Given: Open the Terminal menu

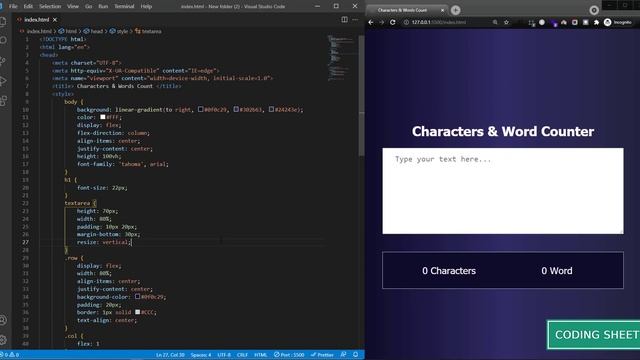Looking at the screenshot, I should click(124, 6).
